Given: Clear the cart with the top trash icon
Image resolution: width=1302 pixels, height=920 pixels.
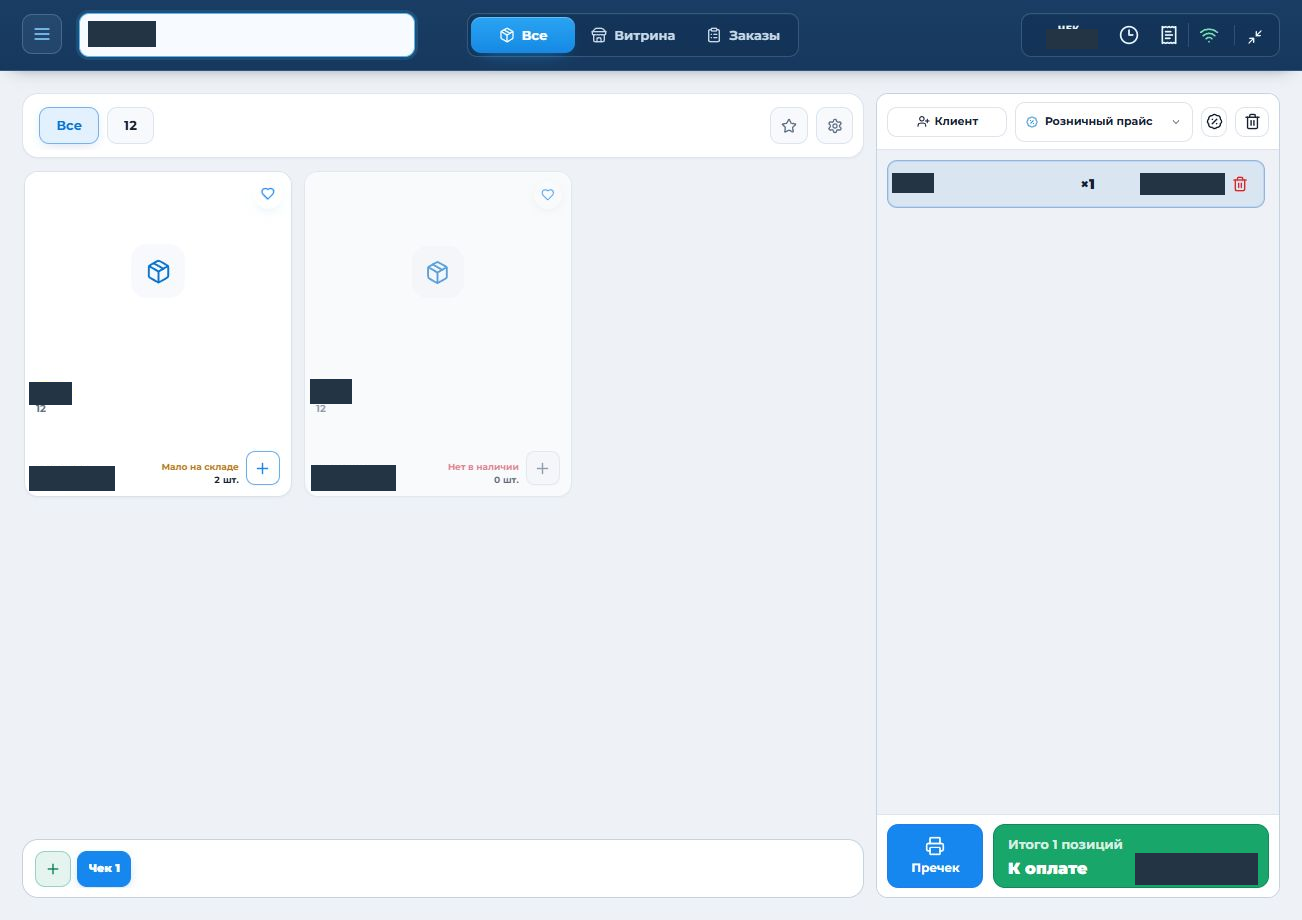Looking at the screenshot, I should pyautogui.click(x=1252, y=122).
